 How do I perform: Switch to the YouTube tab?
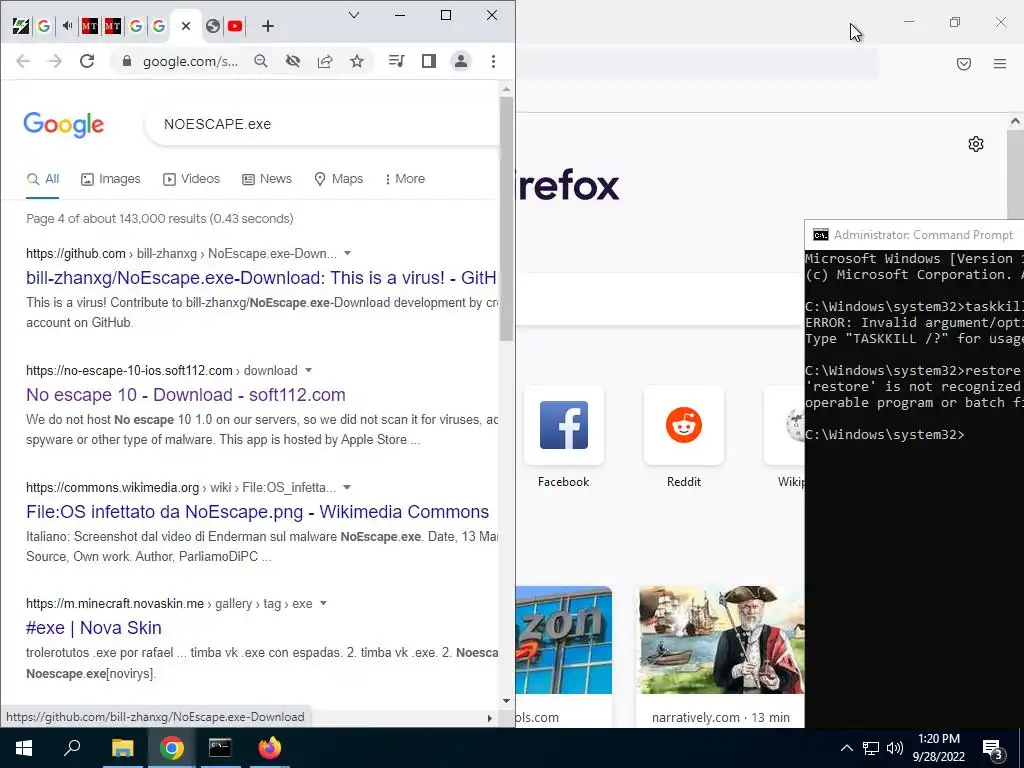click(x=235, y=26)
